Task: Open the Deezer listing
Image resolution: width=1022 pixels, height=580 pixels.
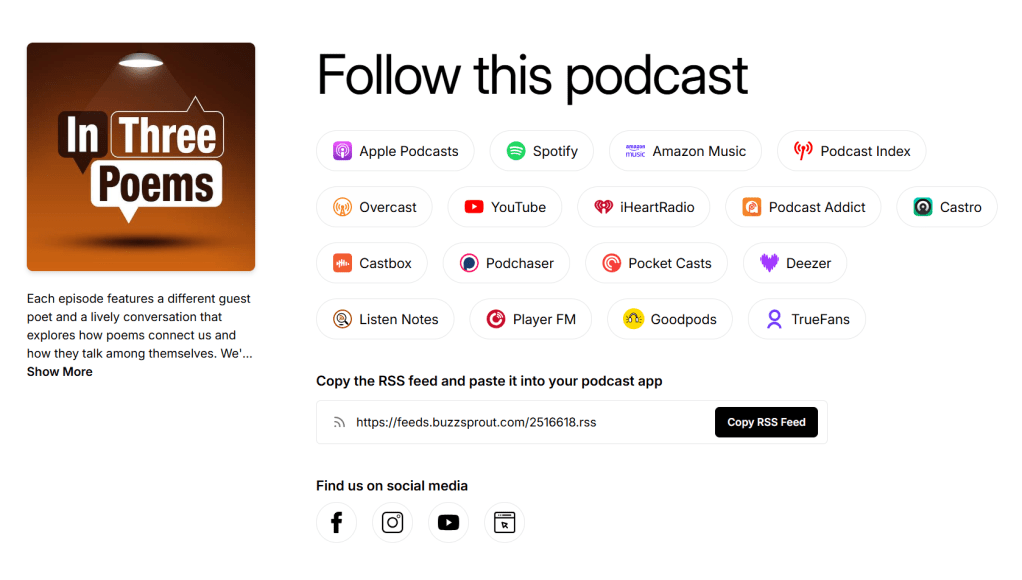Action: tap(795, 263)
